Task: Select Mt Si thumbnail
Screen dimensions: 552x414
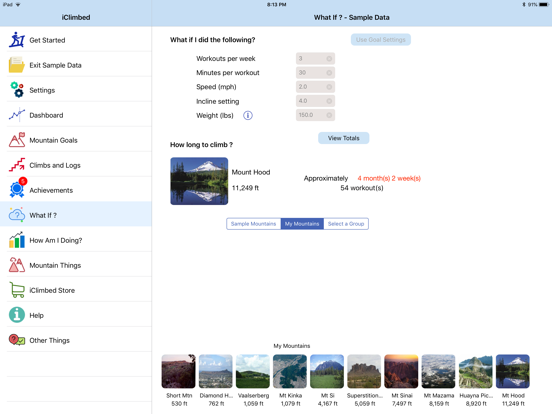Action: (x=327, y=371)
